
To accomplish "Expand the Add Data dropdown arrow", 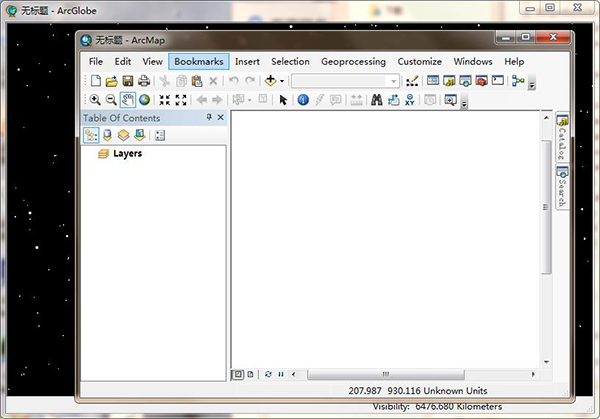I will (x=282, y=80).
